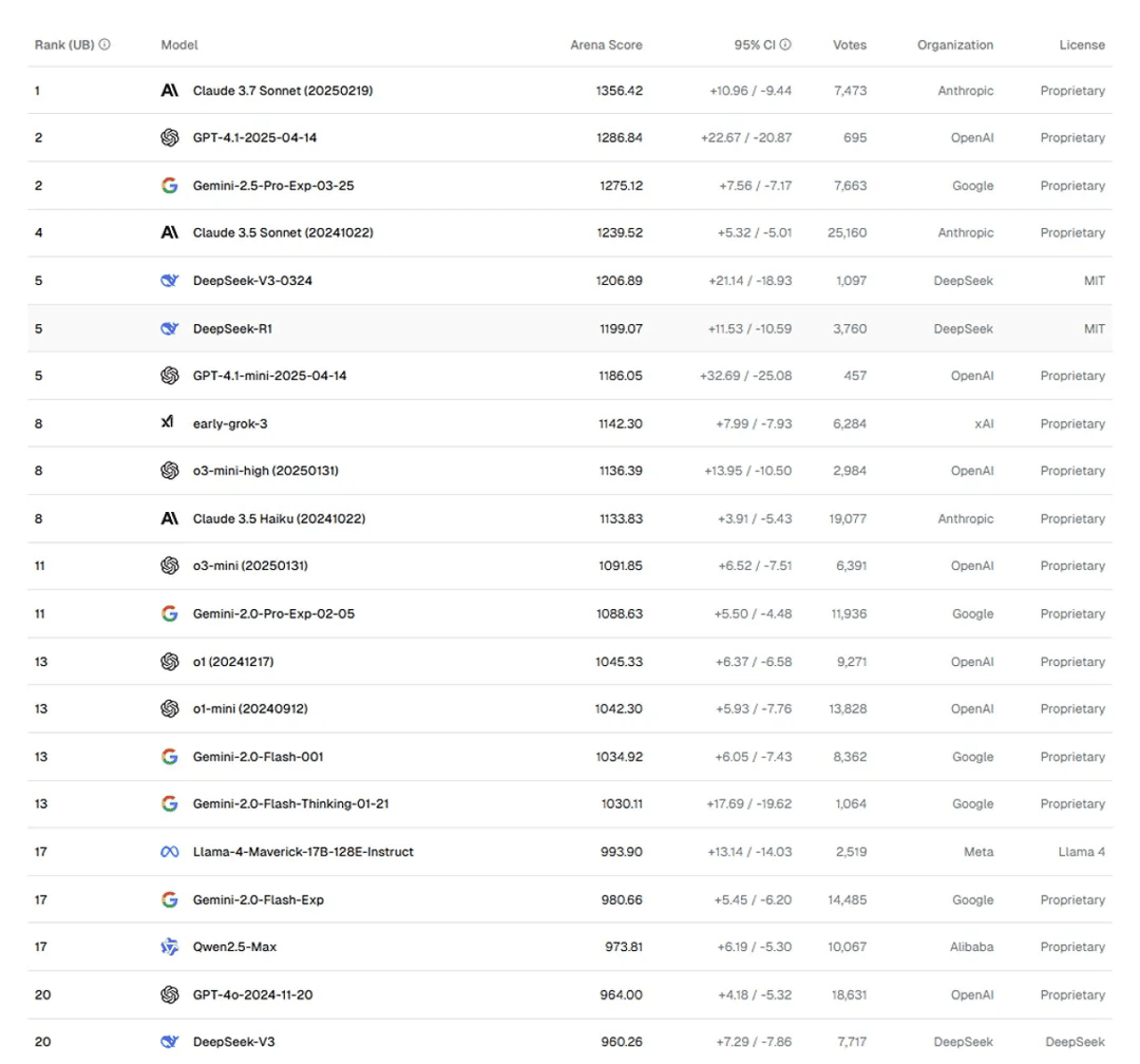The height and width of the screenshot is (1064, 1140).
Task: Open the Gemini-2.5-Pro-Exp-03-25 model name
Action: coord(274,185)
